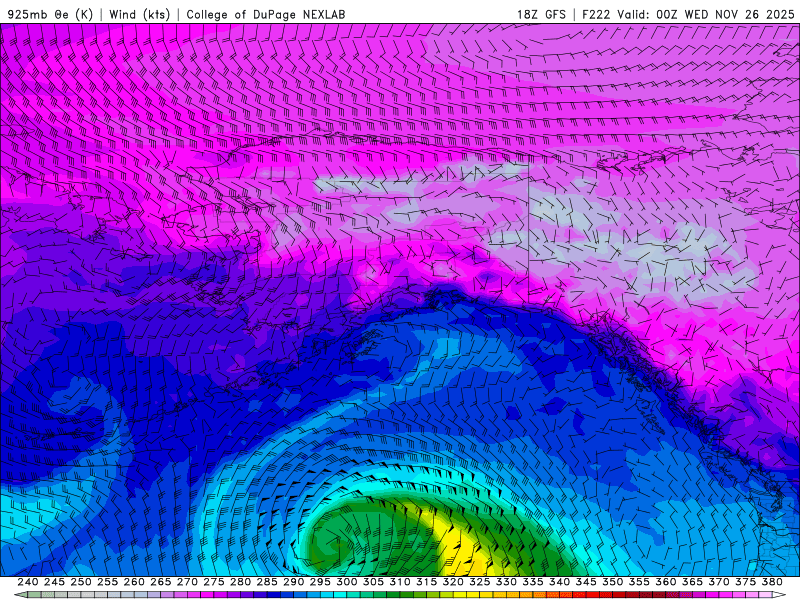Image resolution: width=800 pixels, height=600 pixels.
Task: Select the 245 value on the color scale
Action: pyautogui.click(x=54, y=582)
